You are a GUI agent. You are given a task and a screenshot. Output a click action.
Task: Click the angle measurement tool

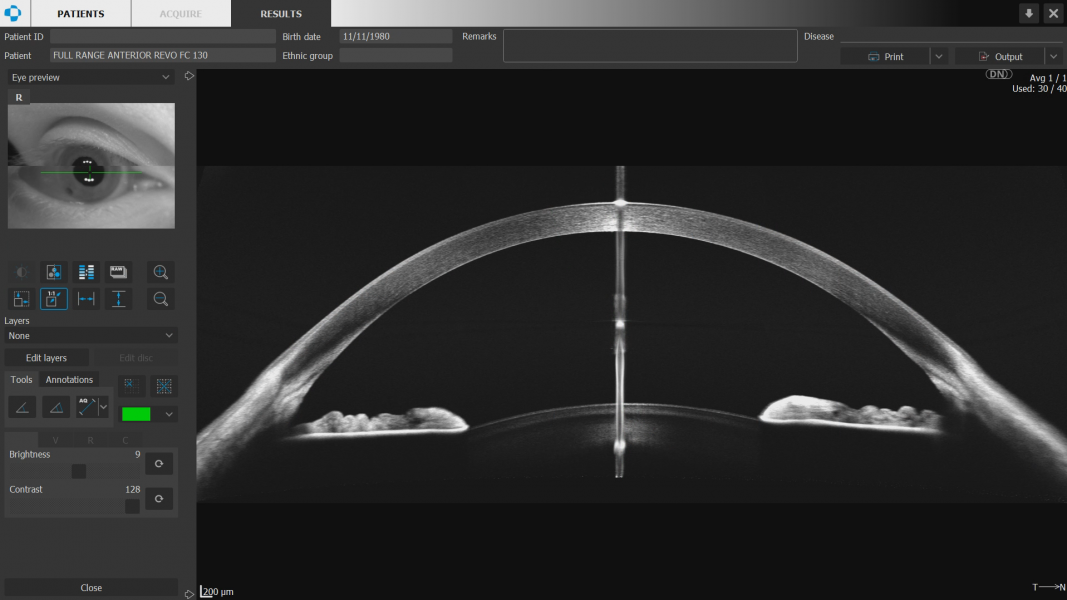[x=22, y=407]
